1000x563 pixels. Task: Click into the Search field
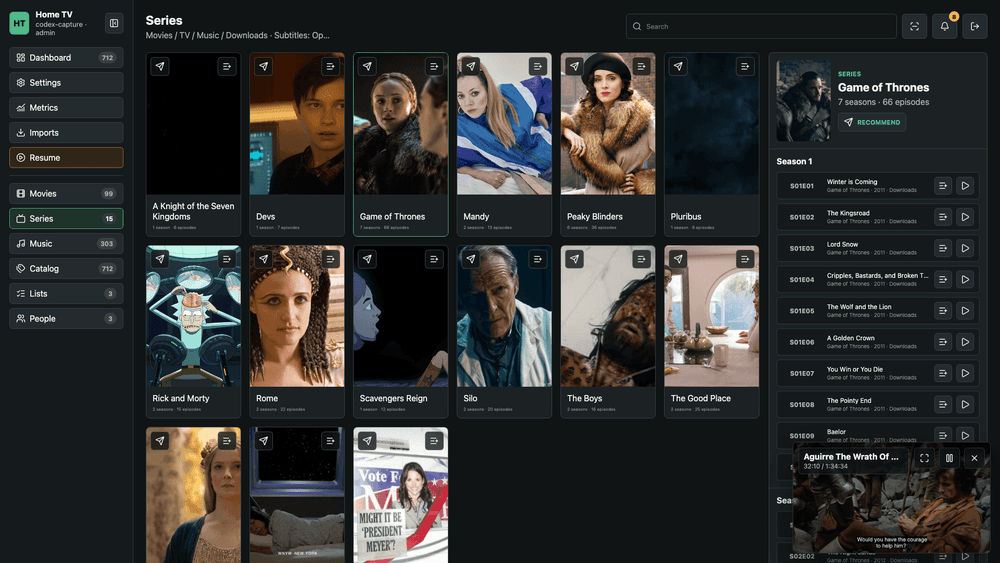761,26
